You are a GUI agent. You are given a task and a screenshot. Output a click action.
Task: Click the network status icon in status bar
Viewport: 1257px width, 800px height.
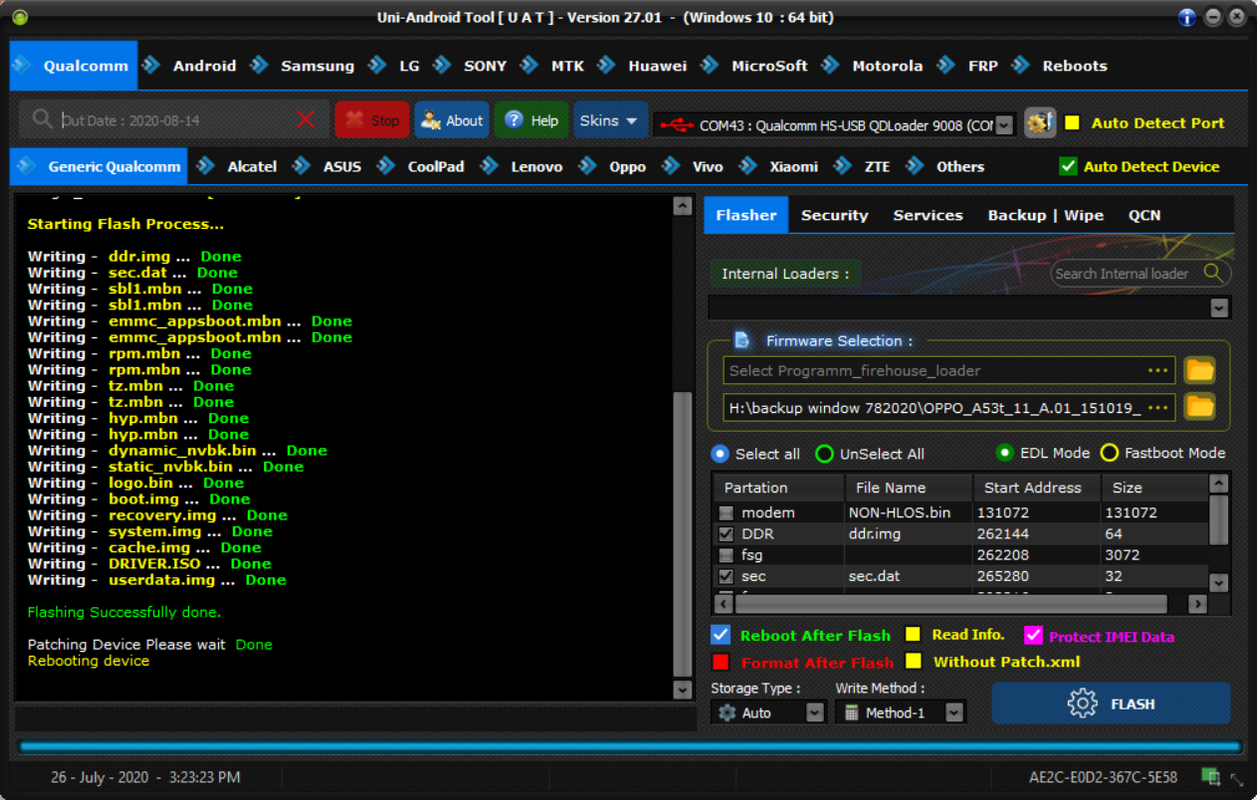coord(1210,777)
